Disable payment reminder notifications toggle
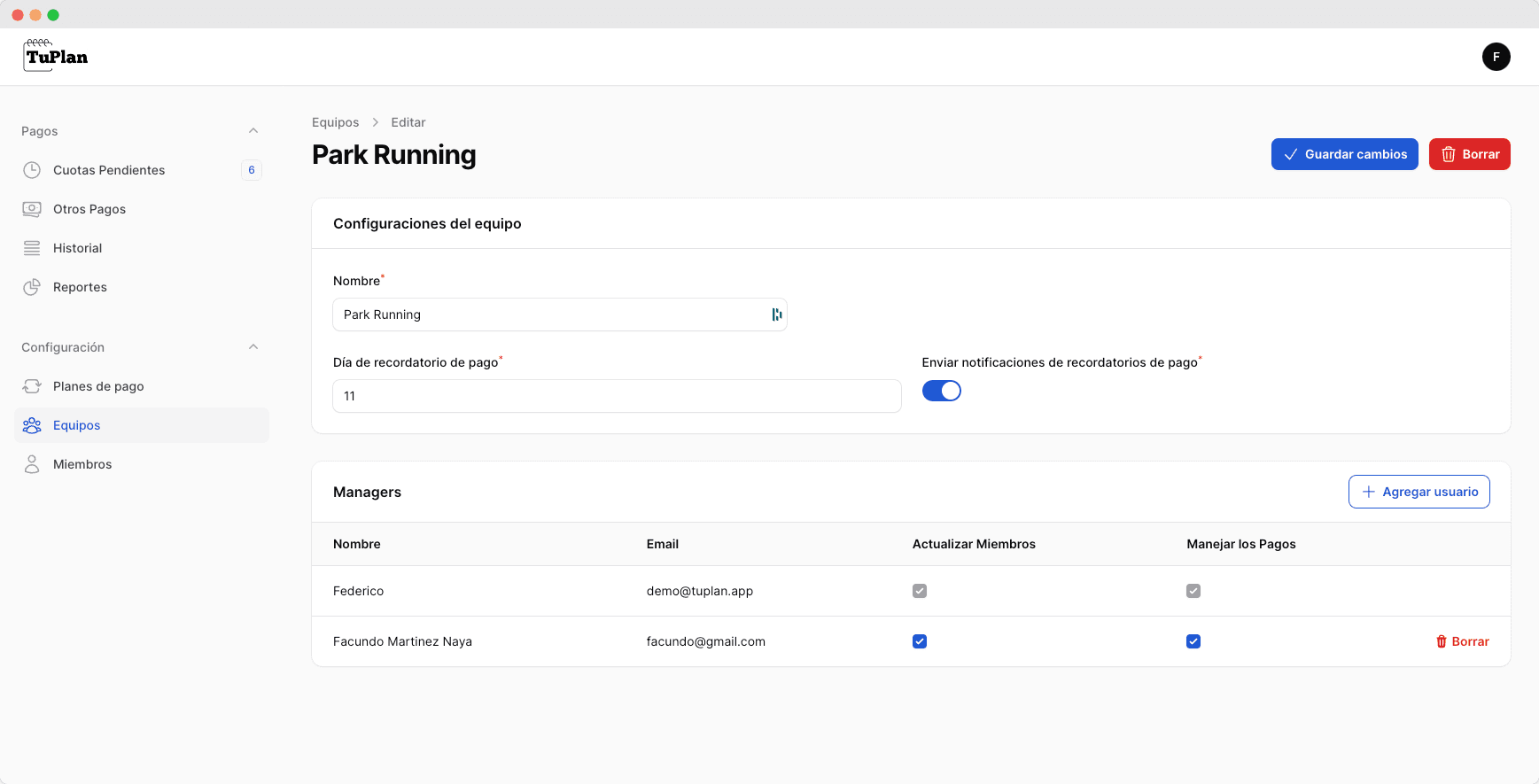Screen dimensions: 1539x784 (941, 391)
